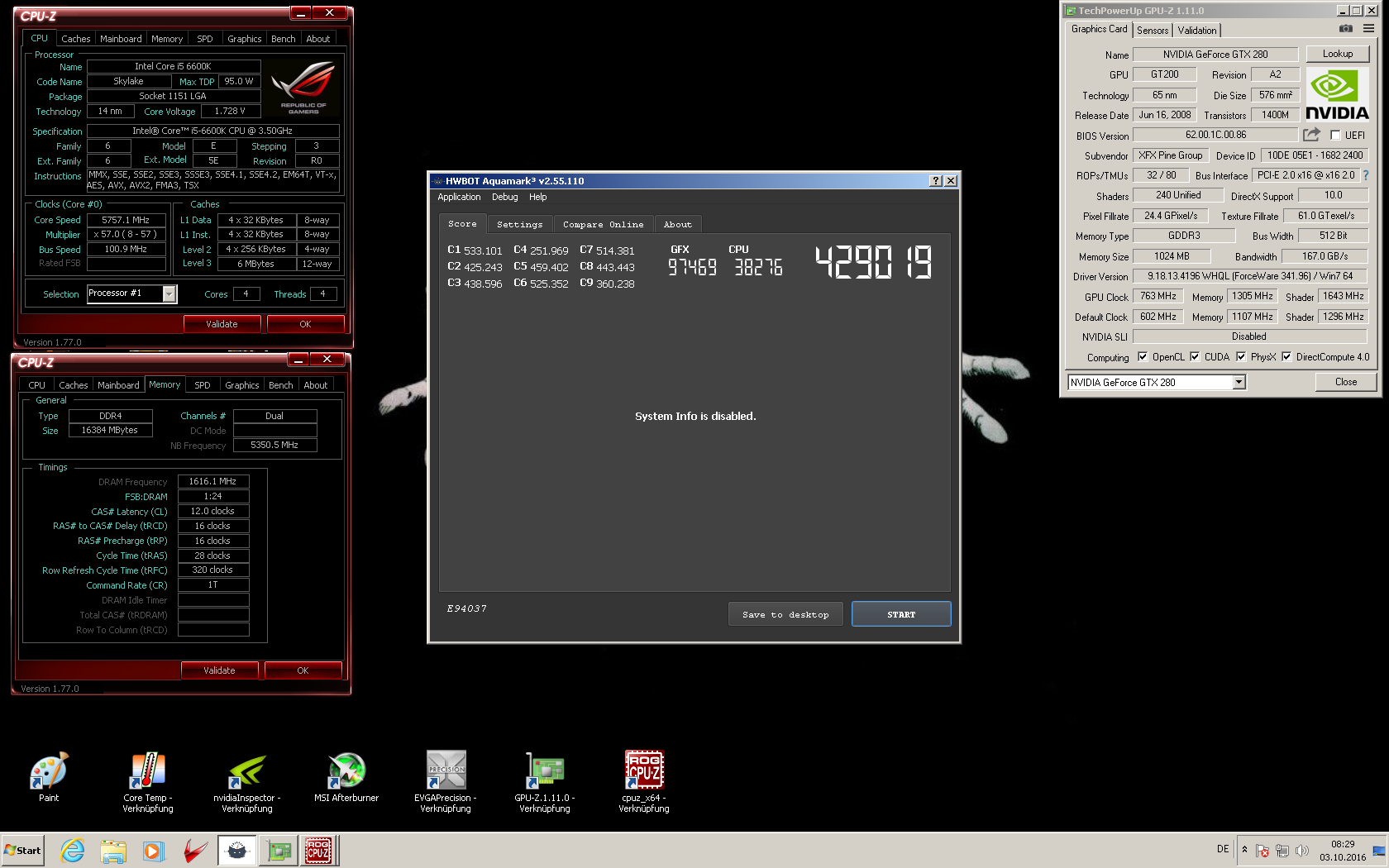Switch to SPD tab in bottom CPU-Z window
The width and height of the screenshot is (1389, 868).
203,385
